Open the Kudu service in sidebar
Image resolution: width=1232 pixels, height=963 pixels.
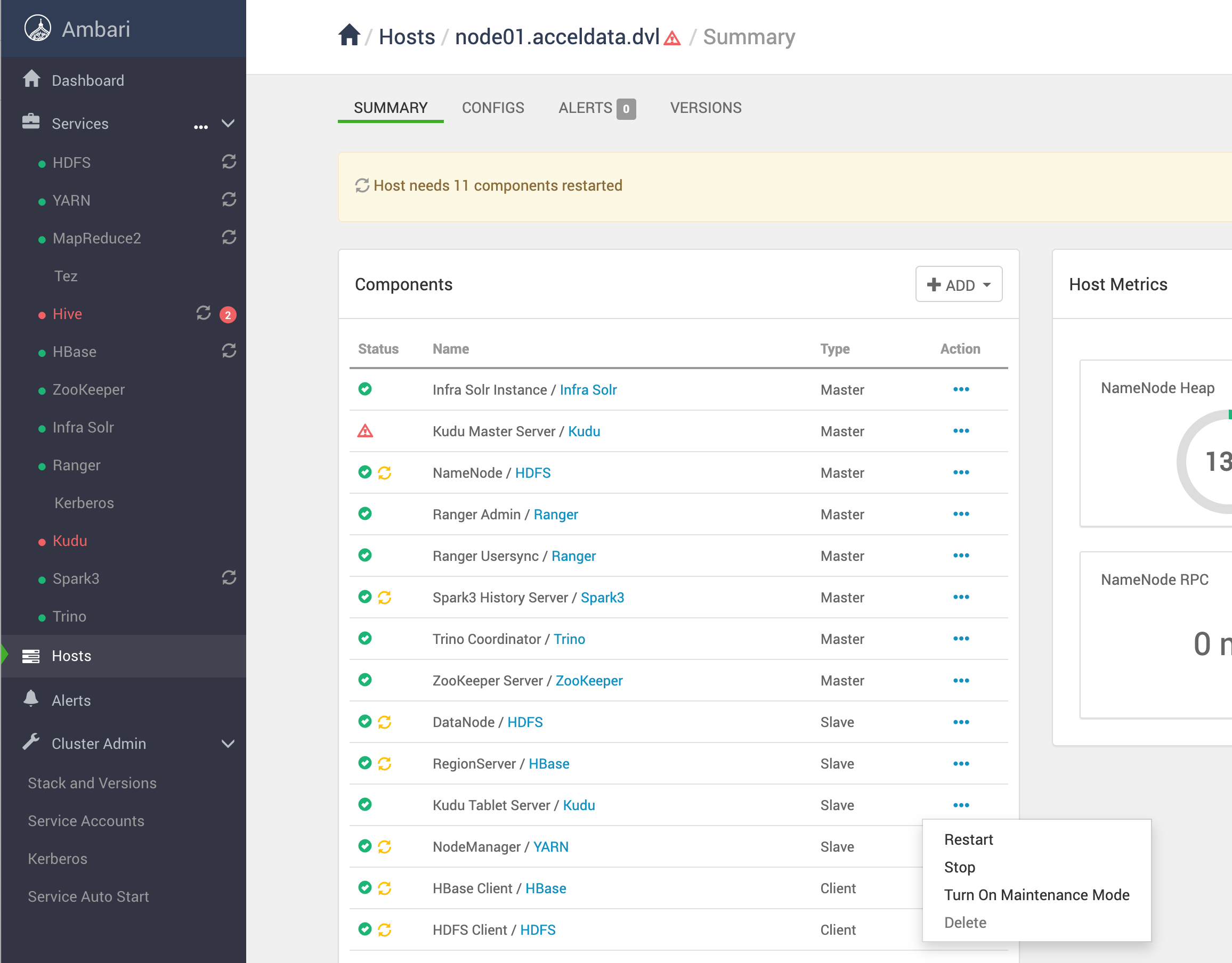coord(70,541)
